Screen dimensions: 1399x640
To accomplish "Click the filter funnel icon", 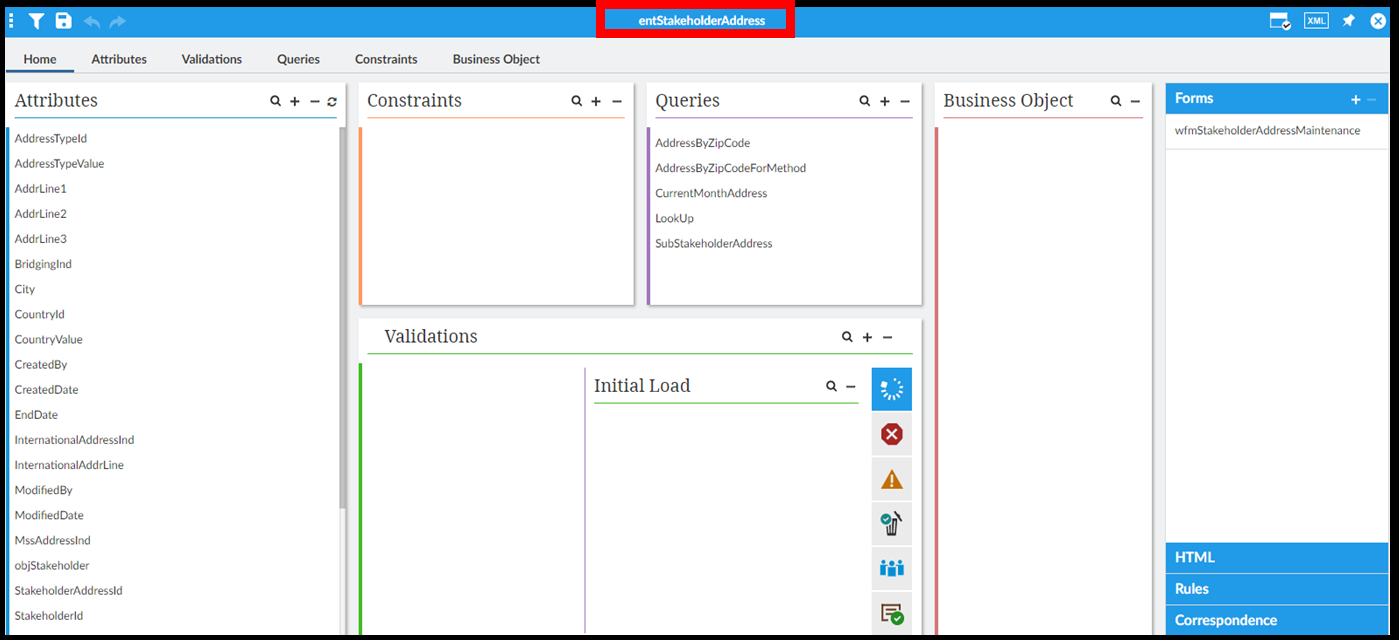I will click(x=36, y=21).
